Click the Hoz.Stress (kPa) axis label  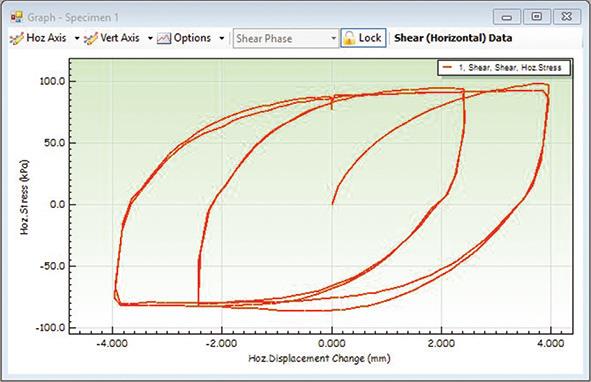tap(24, 198)
